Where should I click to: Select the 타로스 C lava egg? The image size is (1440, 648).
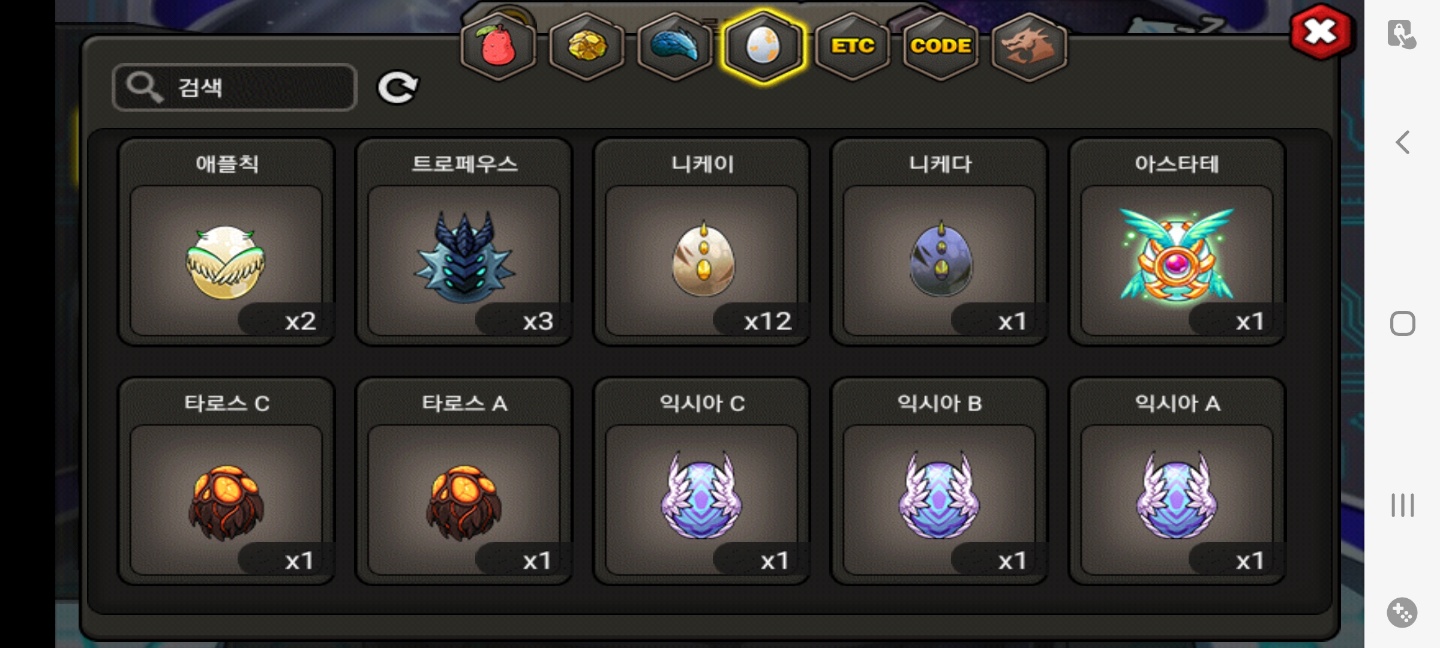click(x=227, y=481)
